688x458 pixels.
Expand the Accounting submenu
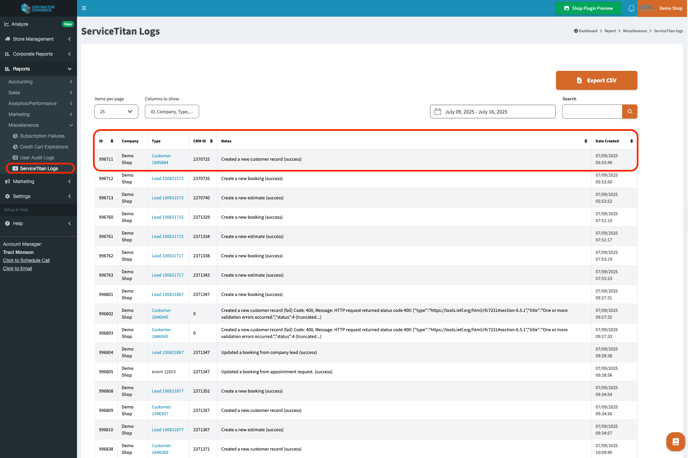pos(38,82)
